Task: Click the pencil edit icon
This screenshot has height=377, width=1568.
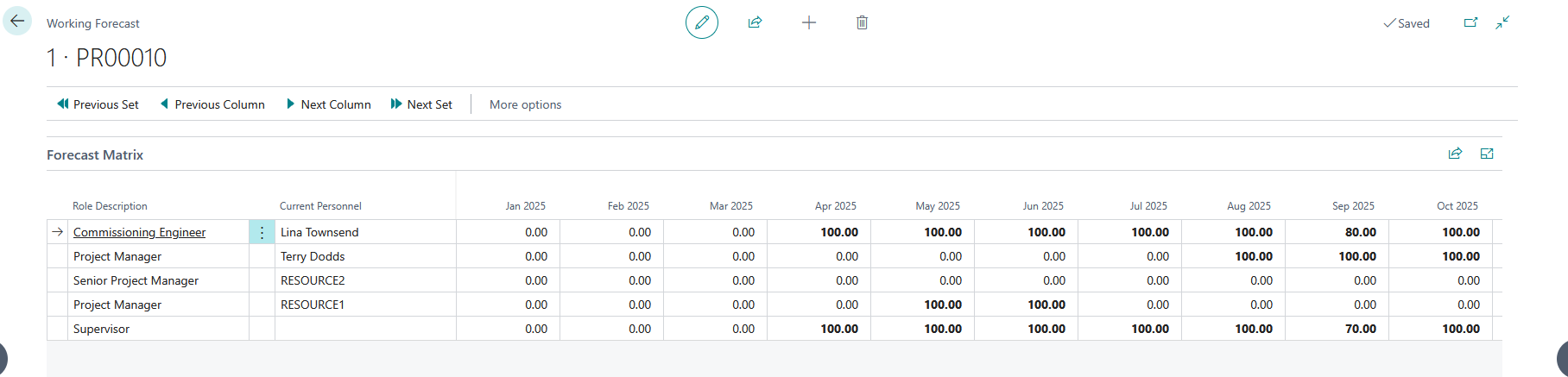Action: click(x=702, y=22)
